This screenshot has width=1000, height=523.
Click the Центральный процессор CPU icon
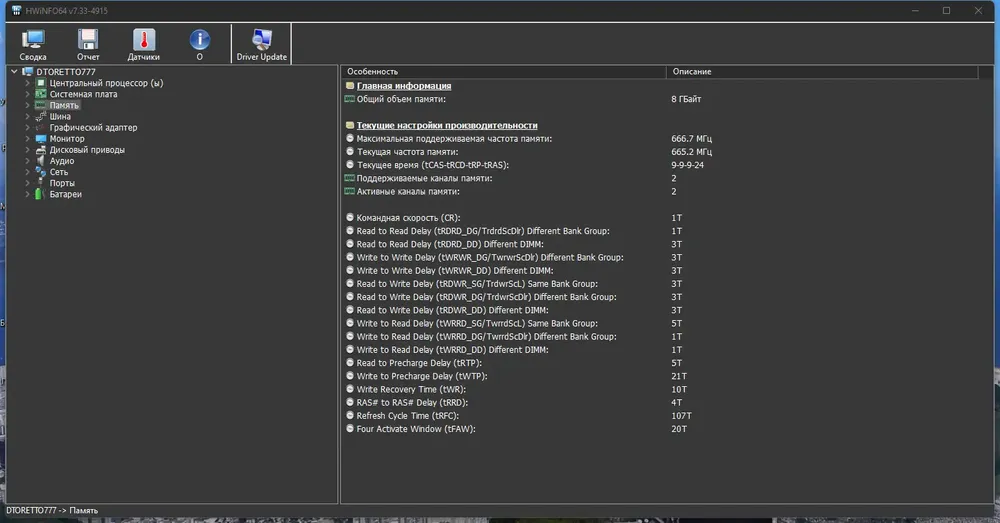pyautogui.click(x=41, y=83)
